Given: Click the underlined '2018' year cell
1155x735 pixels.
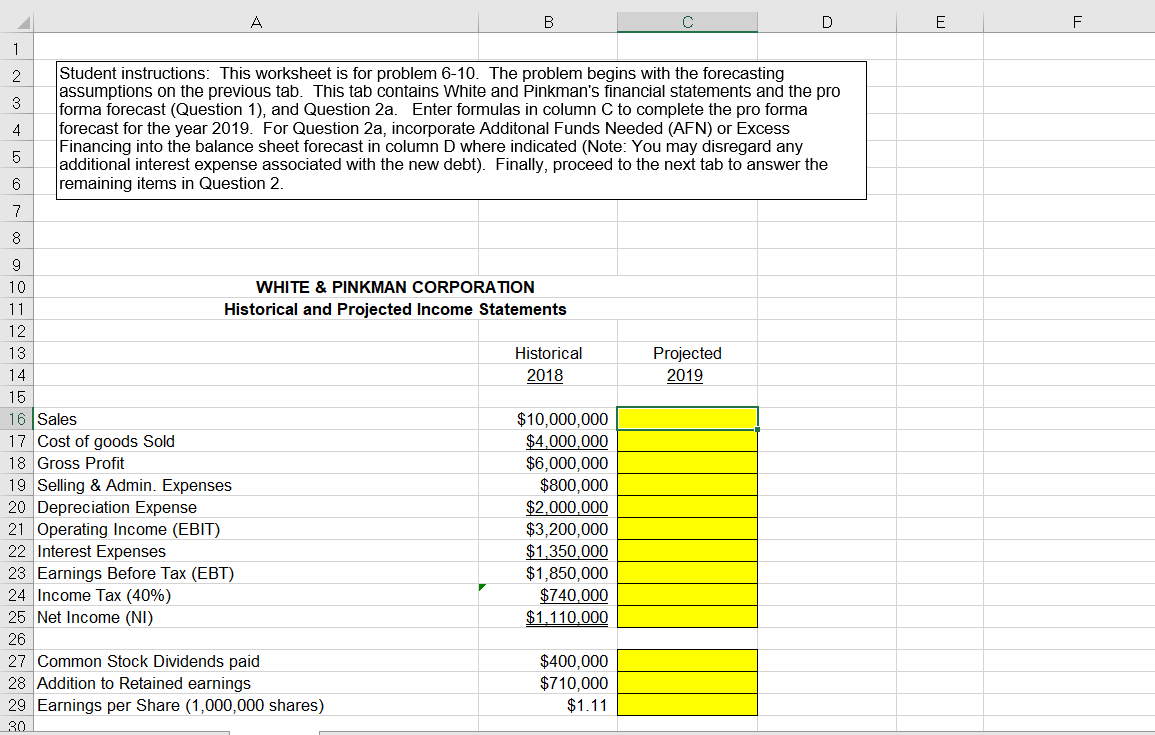Looking at the screenshot, I should click(x=545, y=376).
